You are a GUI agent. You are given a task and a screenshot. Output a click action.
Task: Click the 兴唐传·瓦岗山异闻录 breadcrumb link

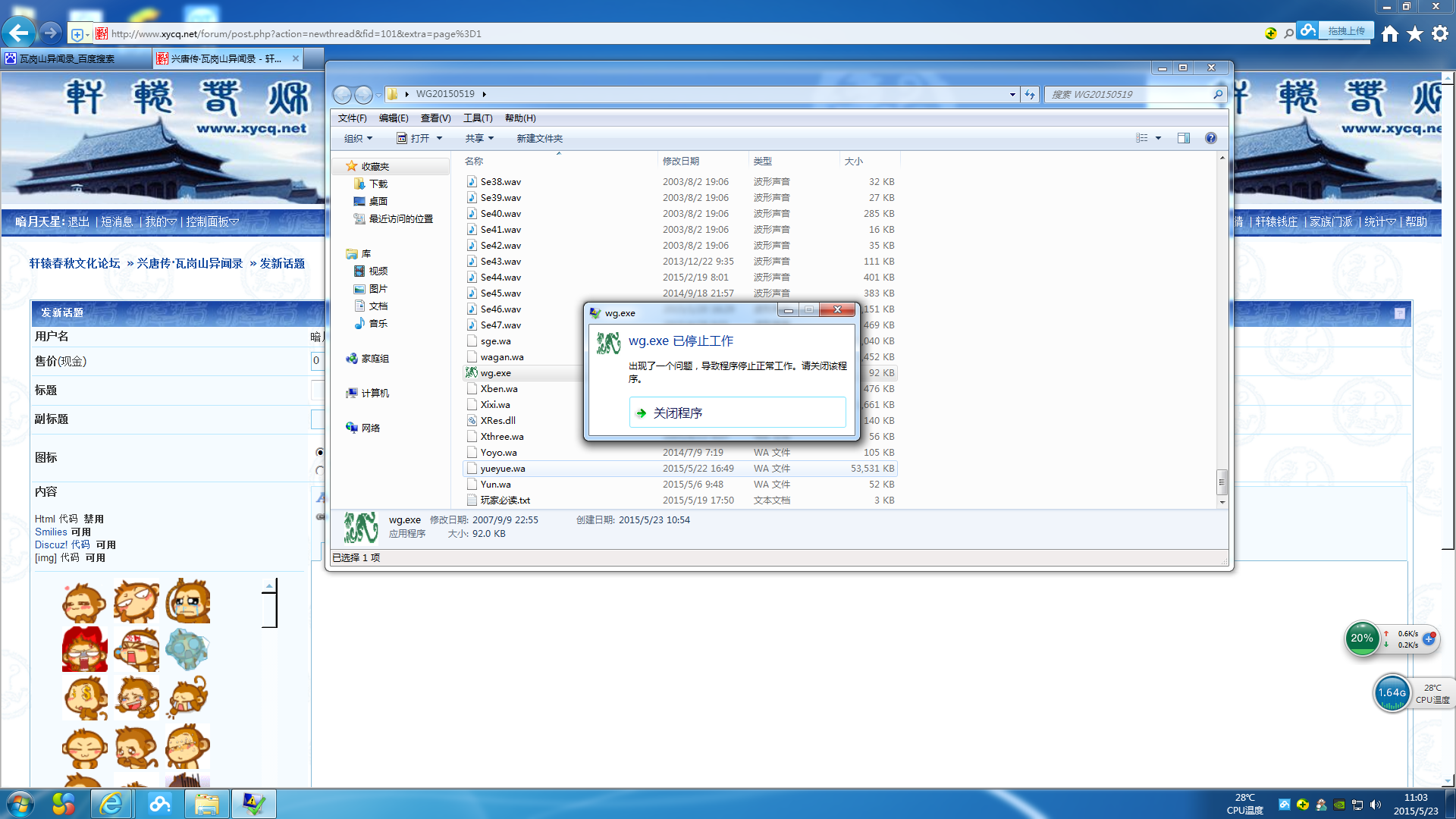(x=190, y=263)
